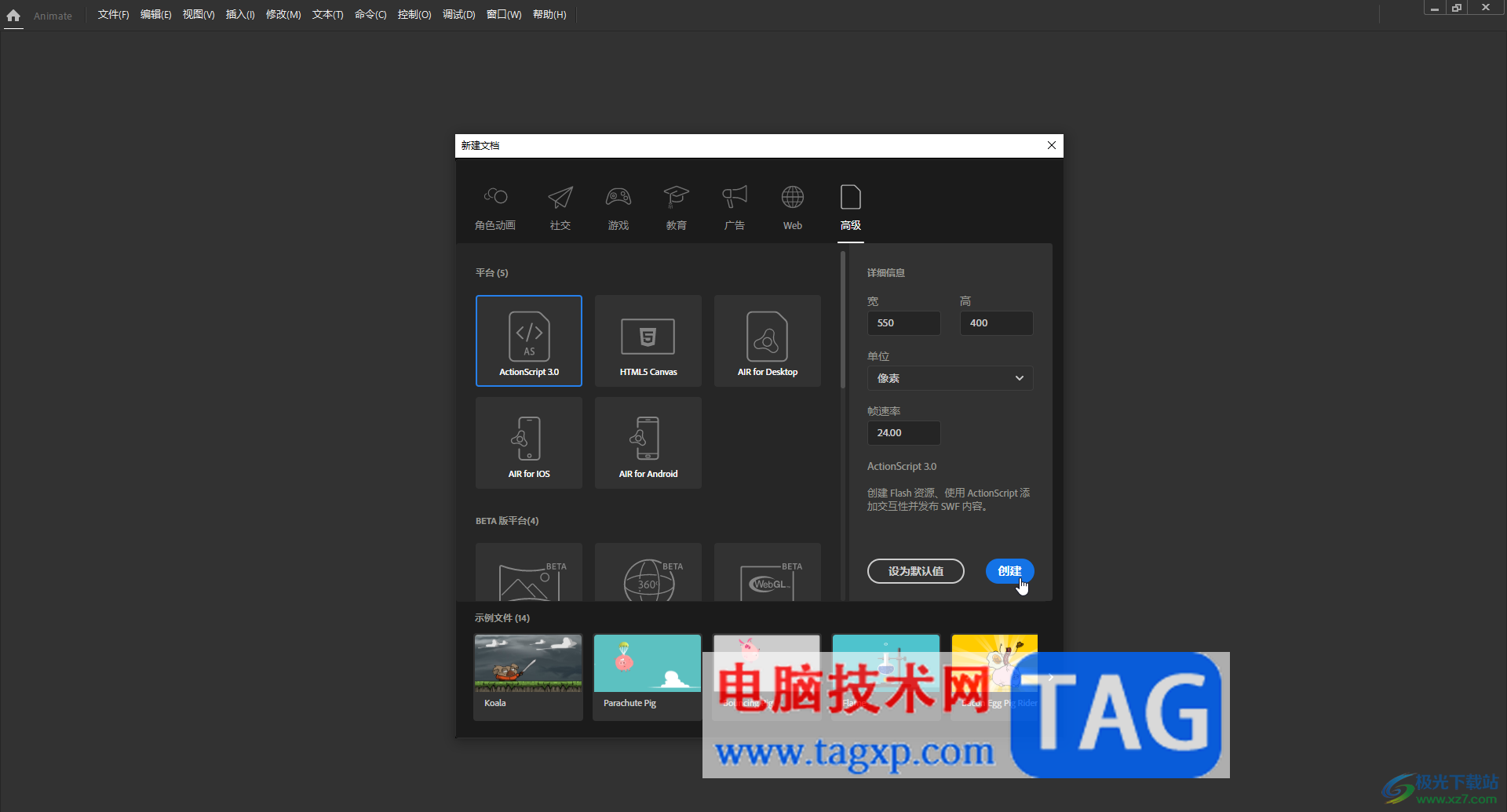This screenshot has width=1507, height=812.
Task: Select the Web globe category
Action: (x=793, y=207)
